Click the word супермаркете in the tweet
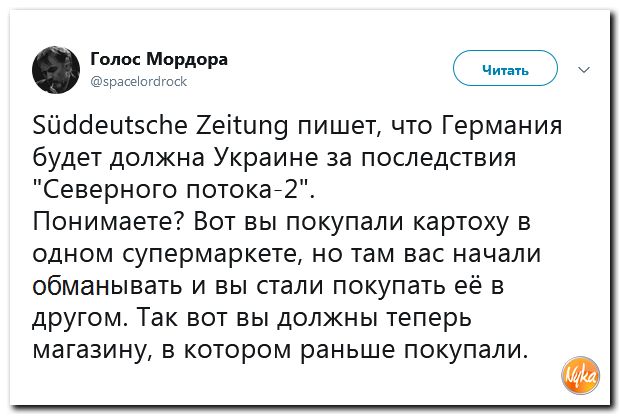This screenshot has width=621, height=416. 211,255
